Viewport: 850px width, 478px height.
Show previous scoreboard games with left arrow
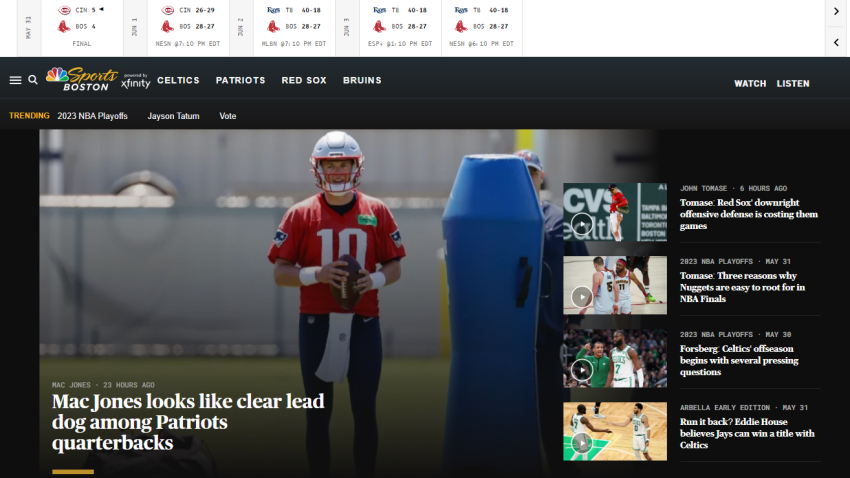(836, 42)
